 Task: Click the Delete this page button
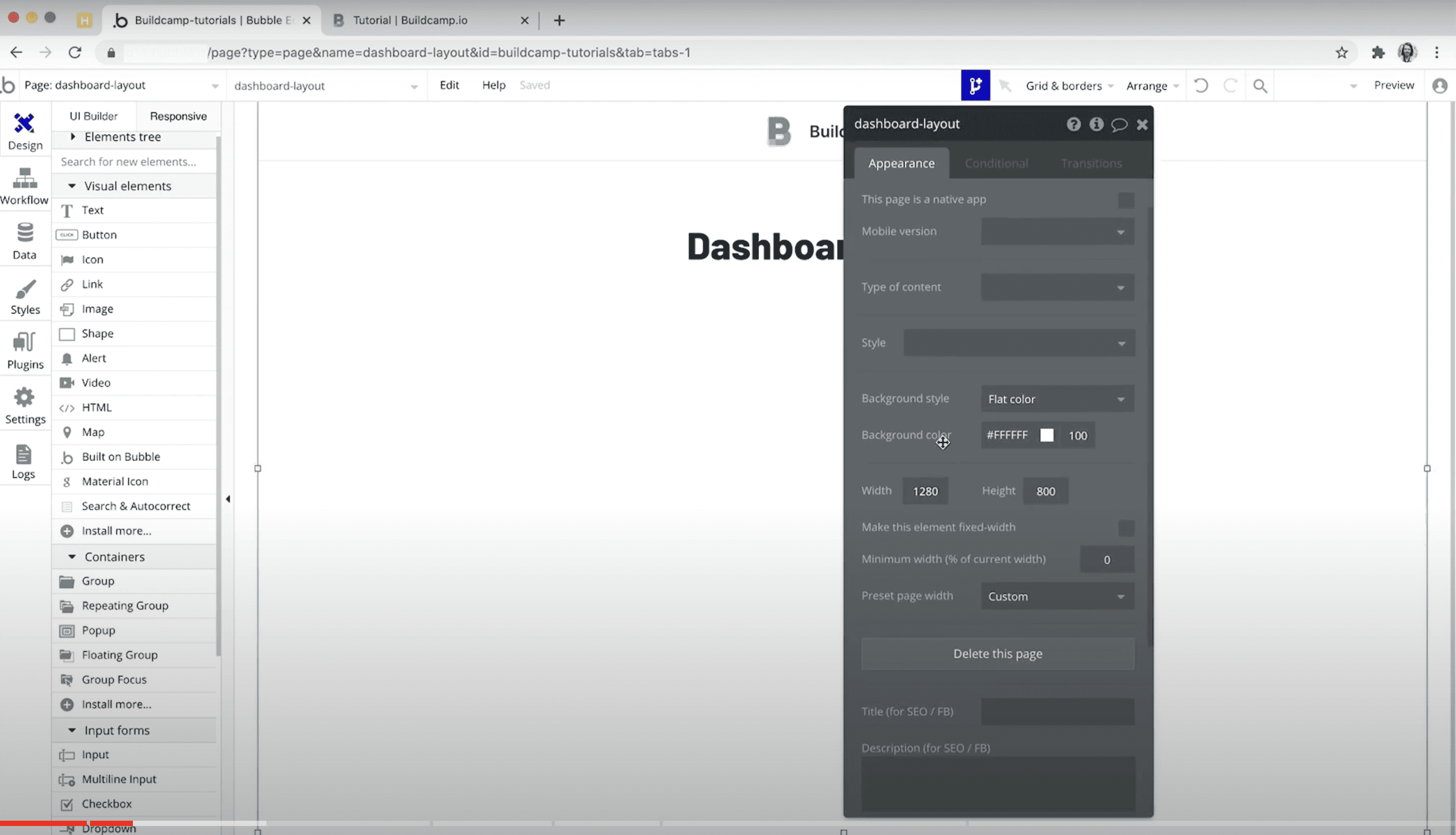click(997, 653)
